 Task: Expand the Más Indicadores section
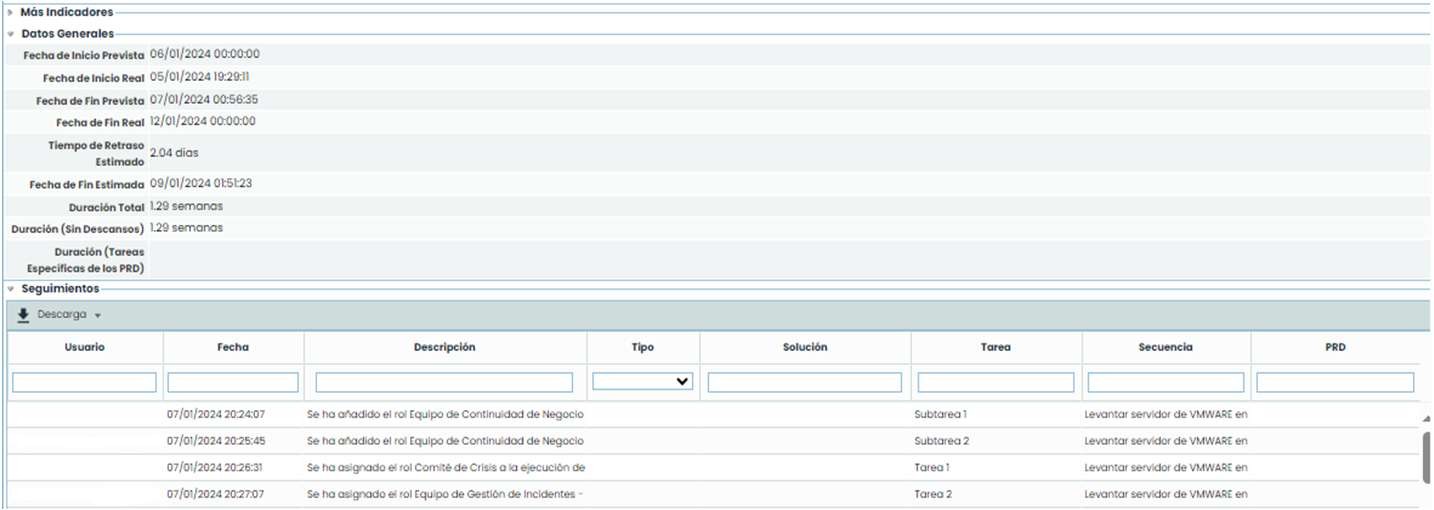coord(11,12)
